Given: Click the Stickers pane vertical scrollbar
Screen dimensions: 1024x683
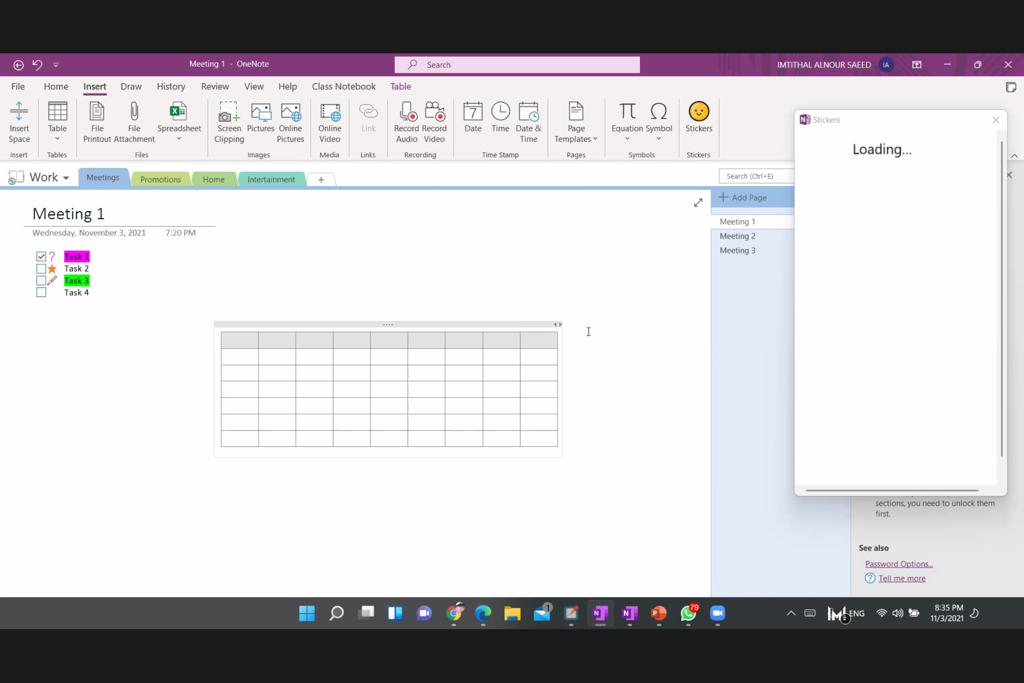Looking at the screenshot, I should pyautogui.click(x=1001, y=300).
